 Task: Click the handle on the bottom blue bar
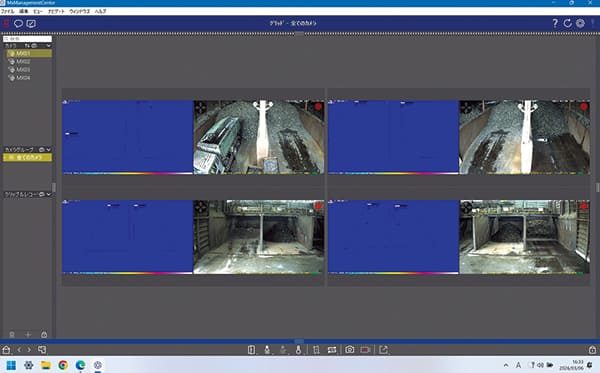pos(299,341)
